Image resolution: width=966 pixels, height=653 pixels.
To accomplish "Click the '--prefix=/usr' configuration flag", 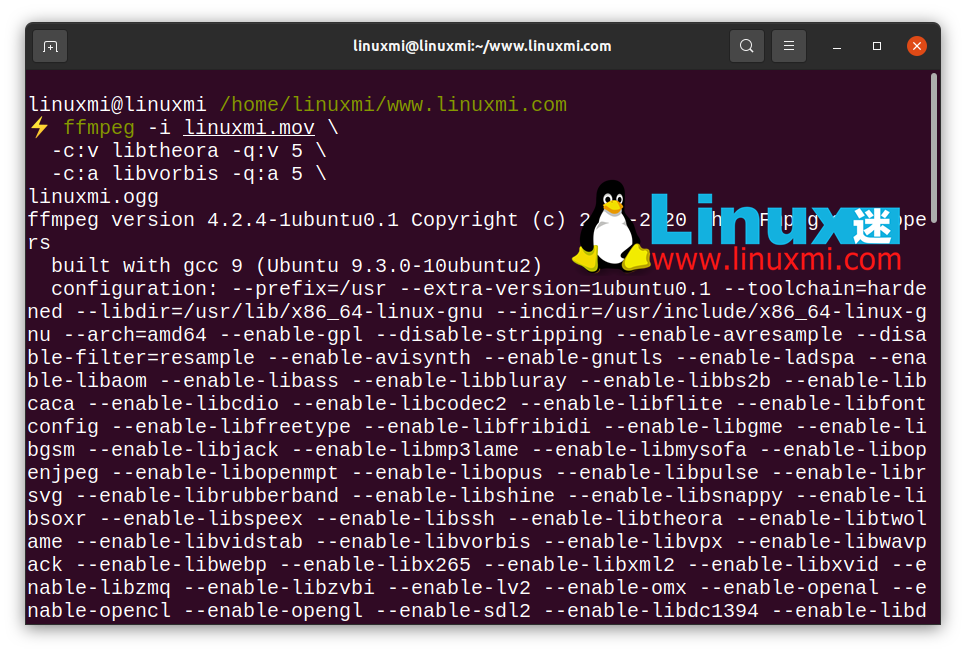I will pos(309,289).
